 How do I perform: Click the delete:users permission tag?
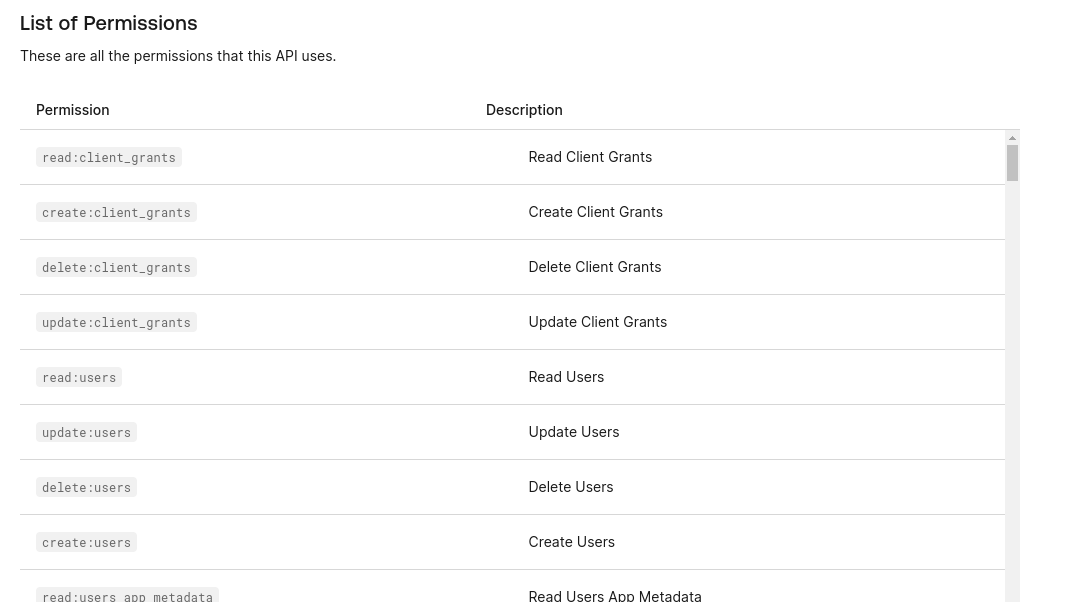coord(86,487)
